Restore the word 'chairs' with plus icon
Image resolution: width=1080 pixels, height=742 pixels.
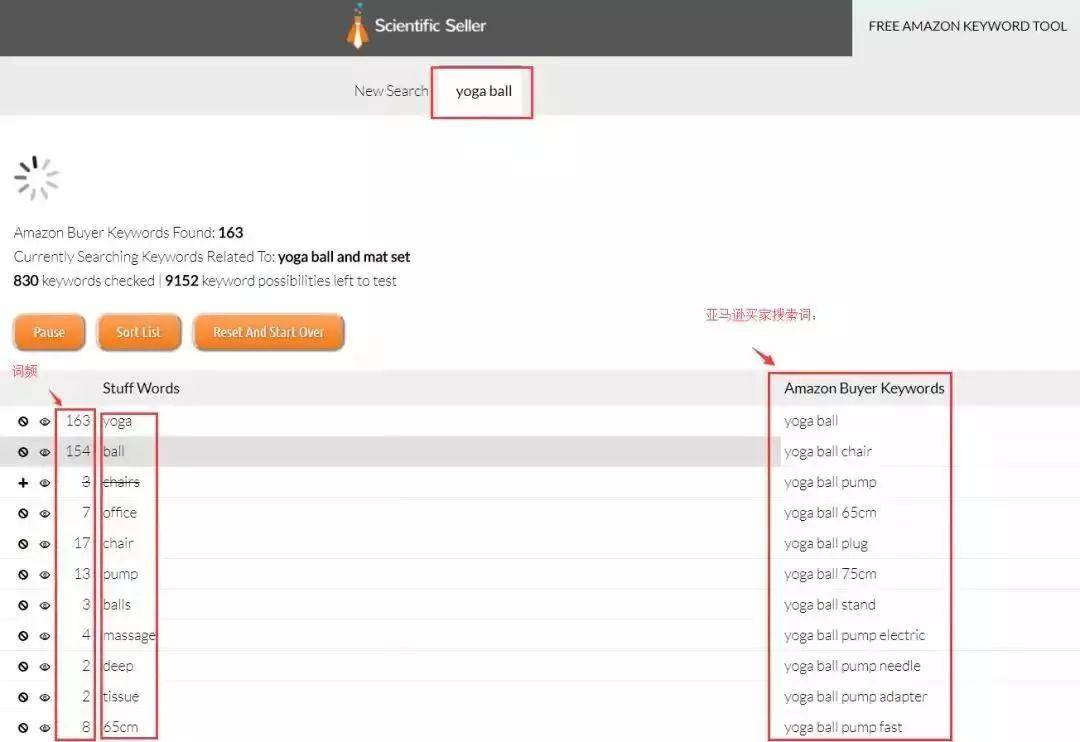click(23, 483)
